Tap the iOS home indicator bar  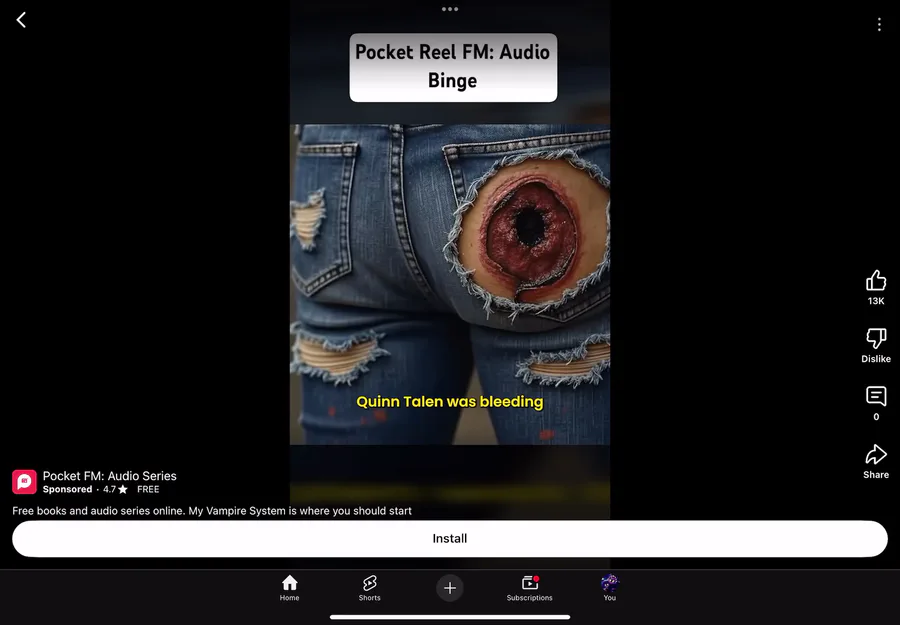tap(450, 618)
